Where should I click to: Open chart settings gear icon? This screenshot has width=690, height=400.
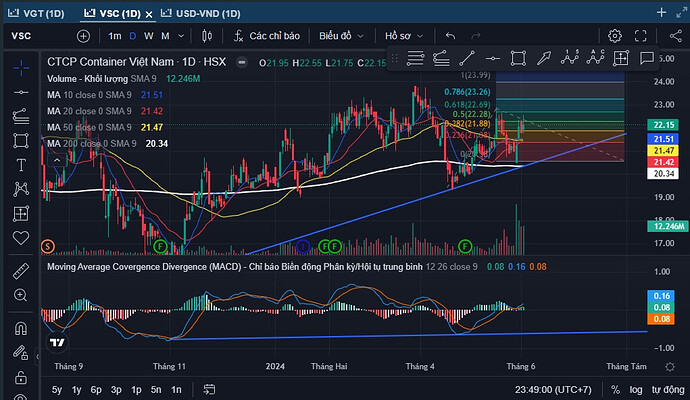[615, 36]
